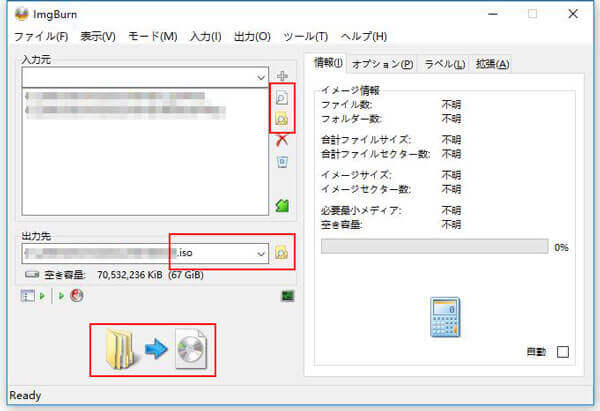Click the image progress bar
Viewport: 600px width, 411px height.
[x=434, y=246]
